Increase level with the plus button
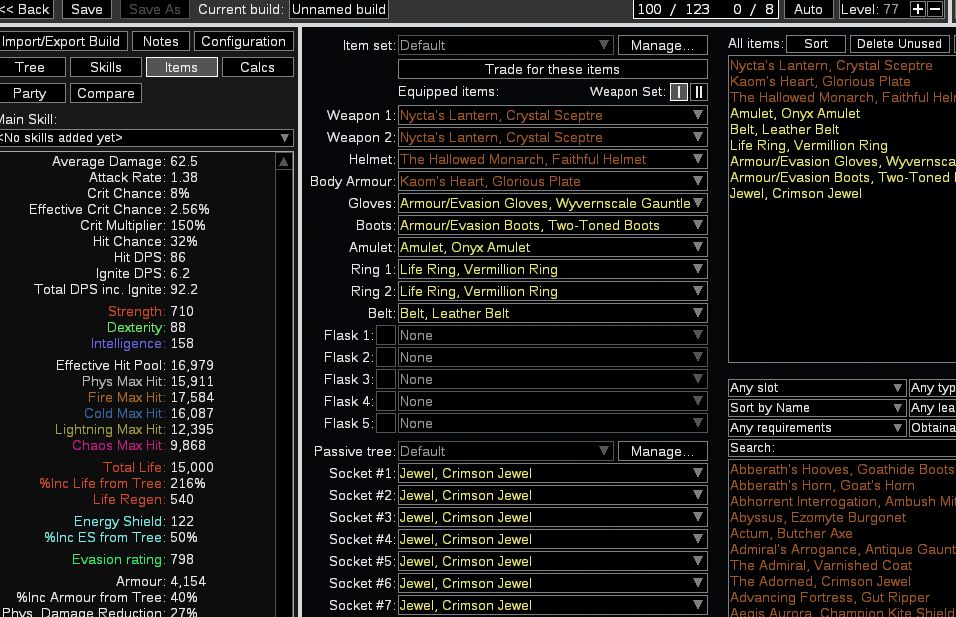This screenshot has height=617, width=956. click(918, 9)
